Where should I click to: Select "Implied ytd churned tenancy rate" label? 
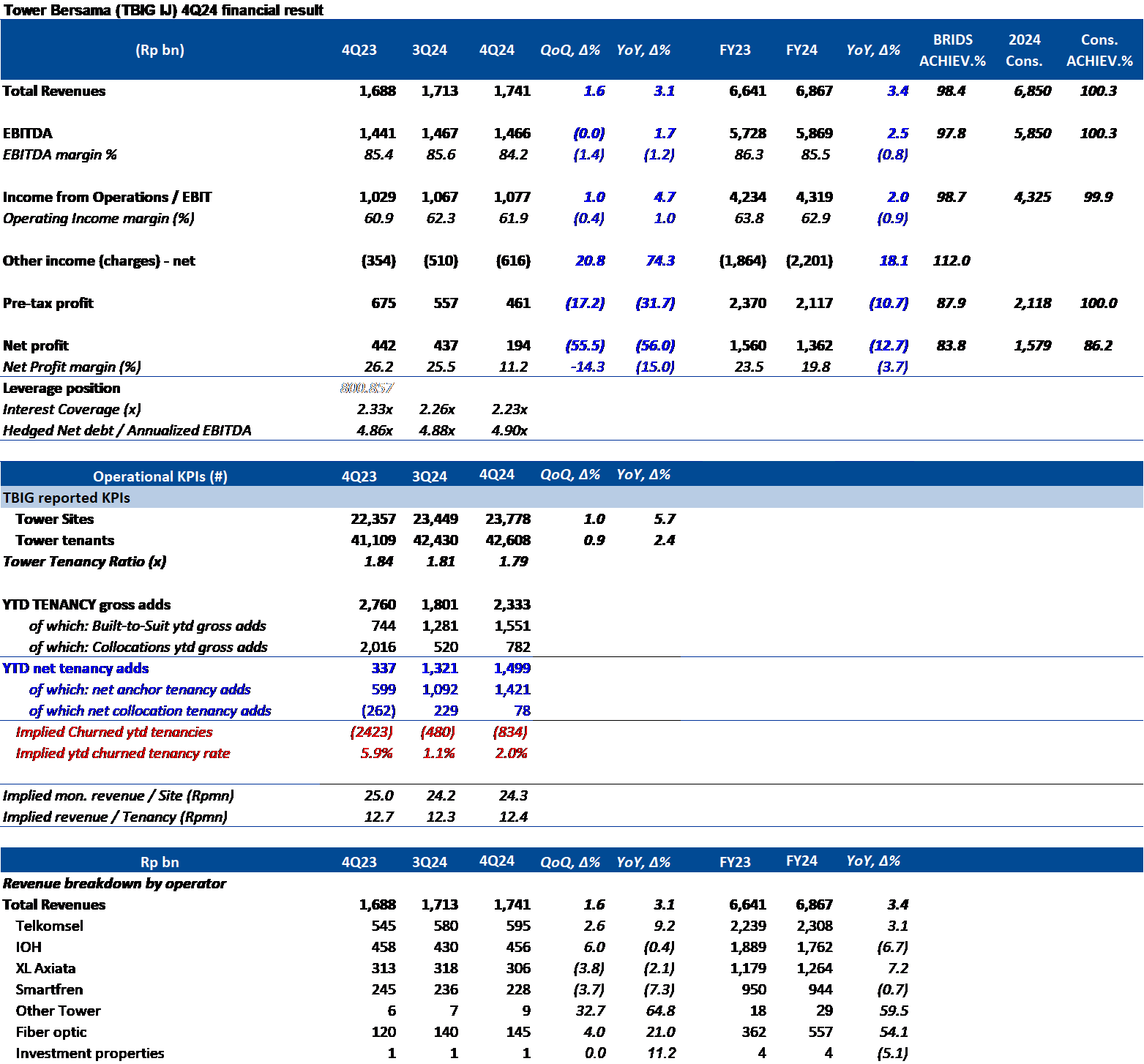pos(123,753)
